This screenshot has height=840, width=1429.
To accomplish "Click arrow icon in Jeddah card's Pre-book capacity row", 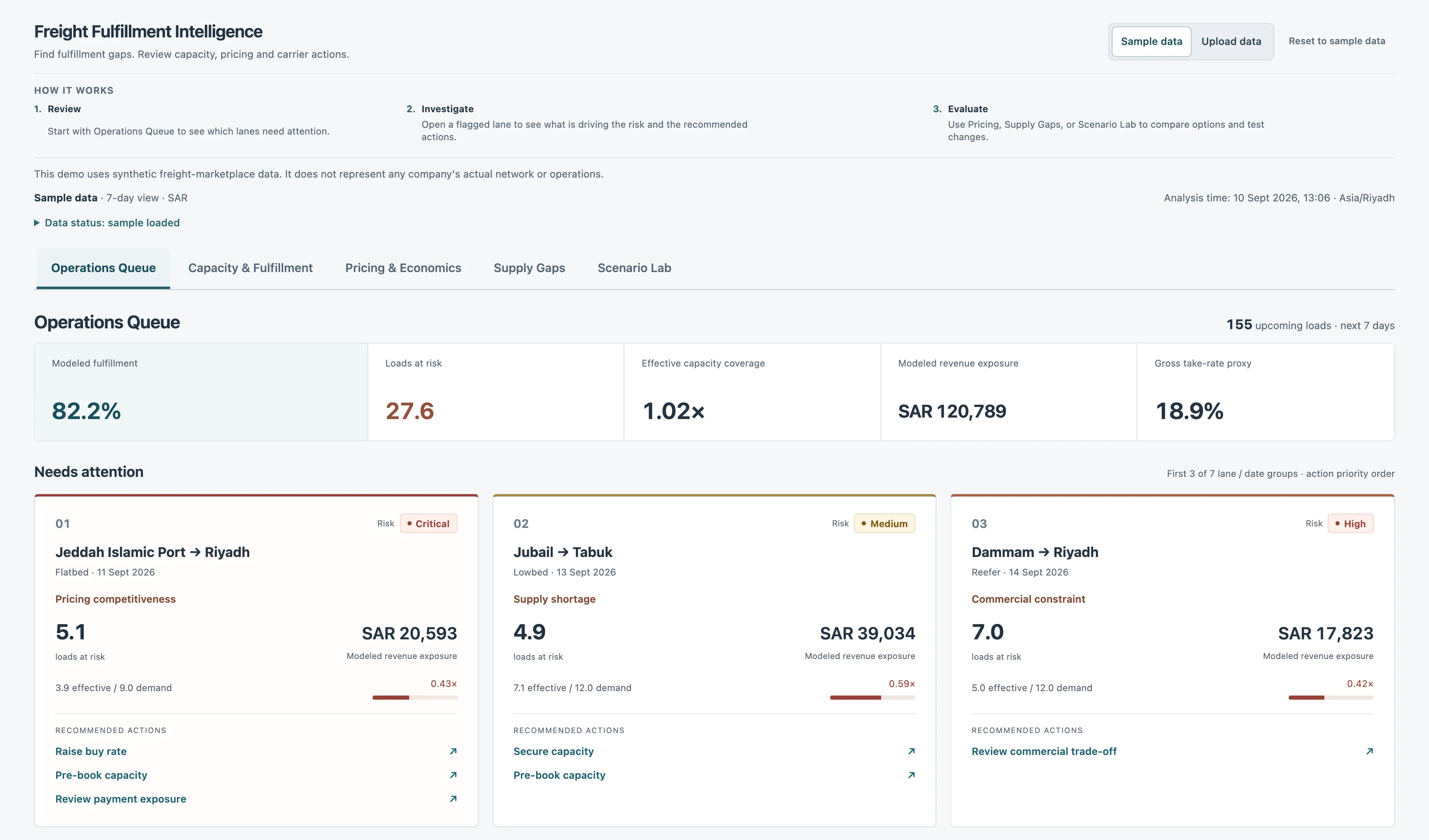I will pyautogui.click(x=453, y=775).
